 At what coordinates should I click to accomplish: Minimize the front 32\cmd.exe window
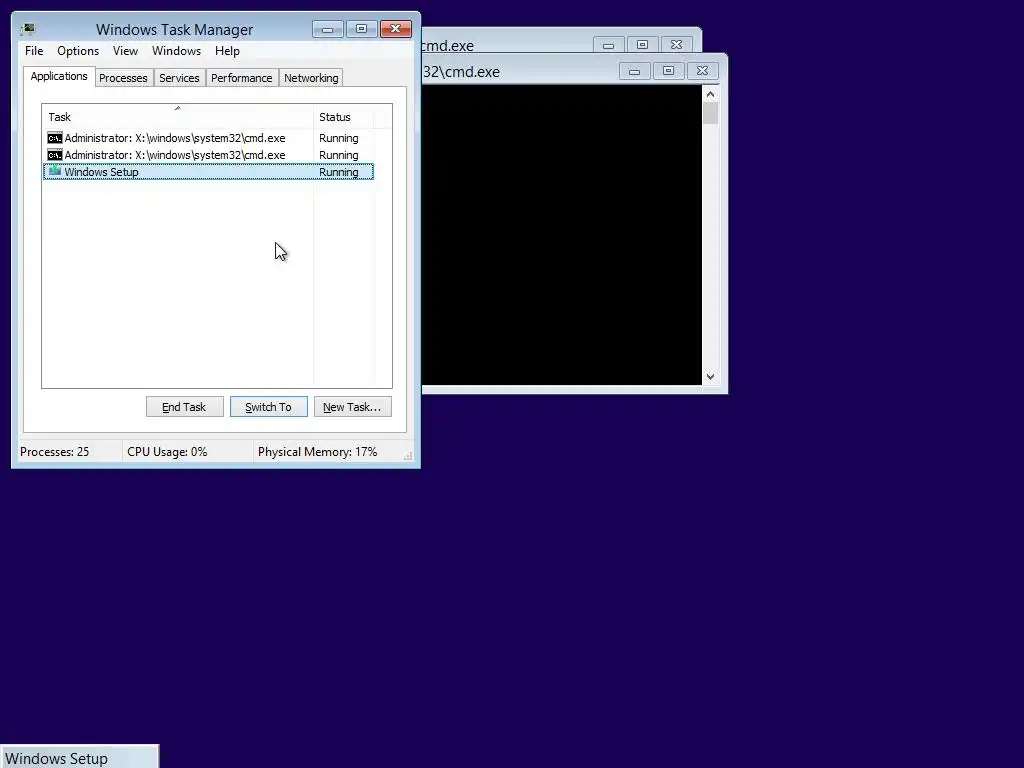click(634, 71)
